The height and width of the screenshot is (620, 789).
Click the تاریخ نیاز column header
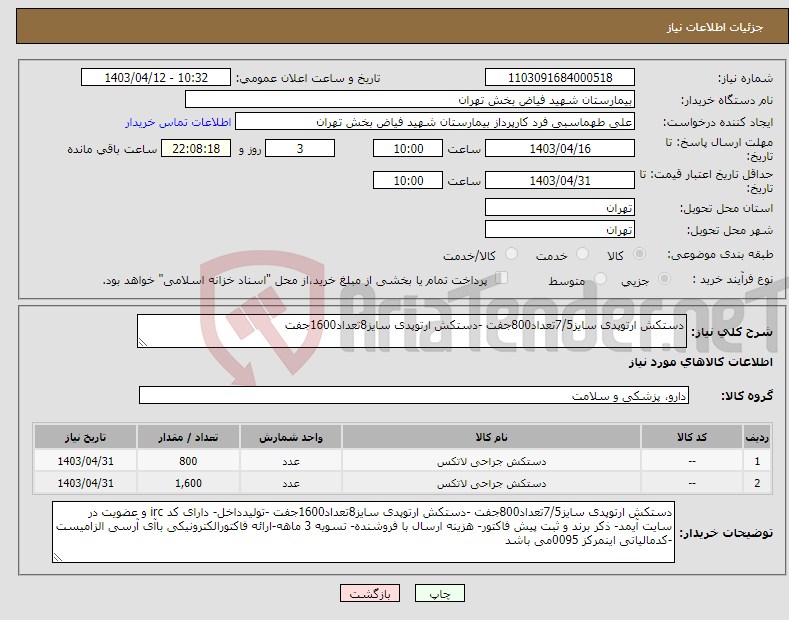coord(86,437)
